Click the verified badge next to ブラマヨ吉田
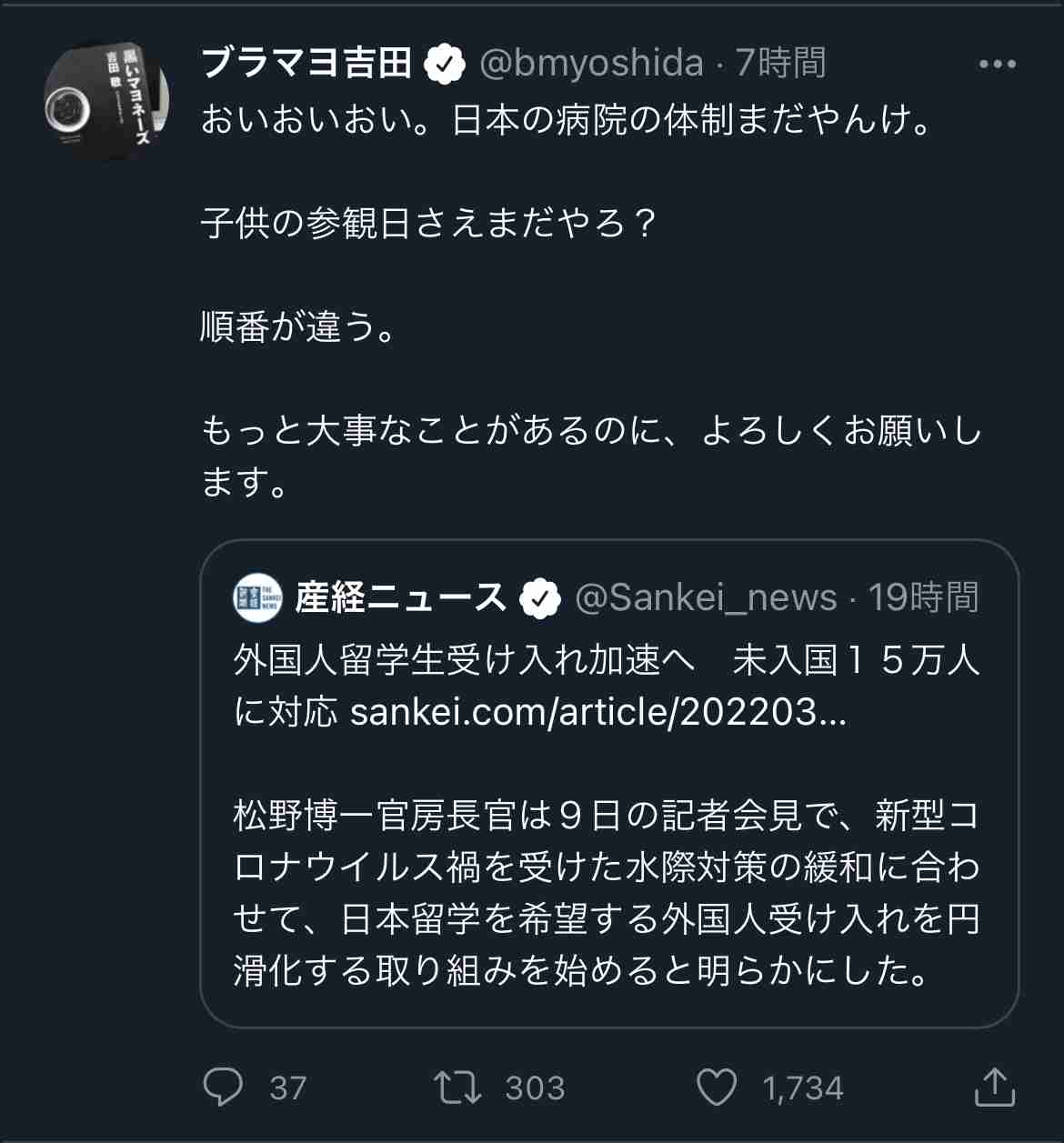The width and height of the screenshot is (1064, 1143). (x=445, y=64)
